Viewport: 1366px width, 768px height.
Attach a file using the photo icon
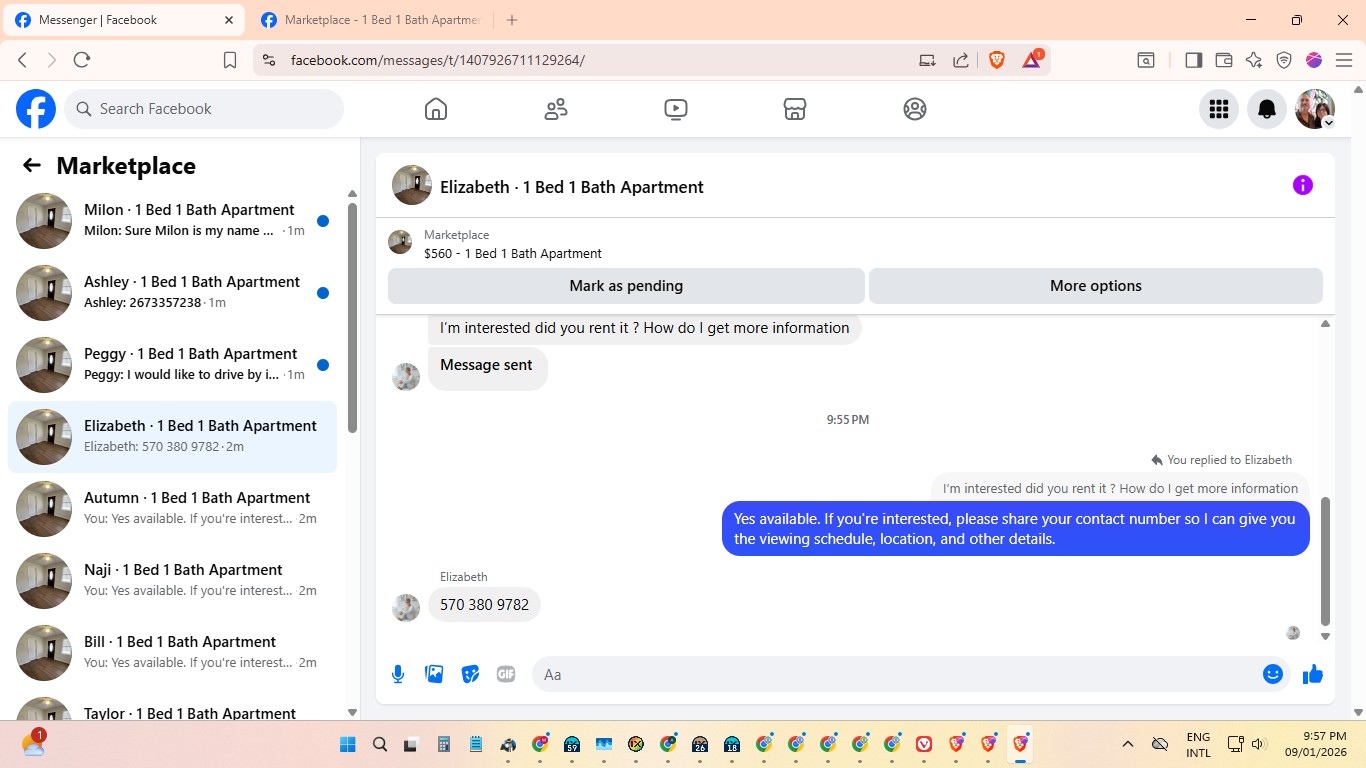[434, 674]
